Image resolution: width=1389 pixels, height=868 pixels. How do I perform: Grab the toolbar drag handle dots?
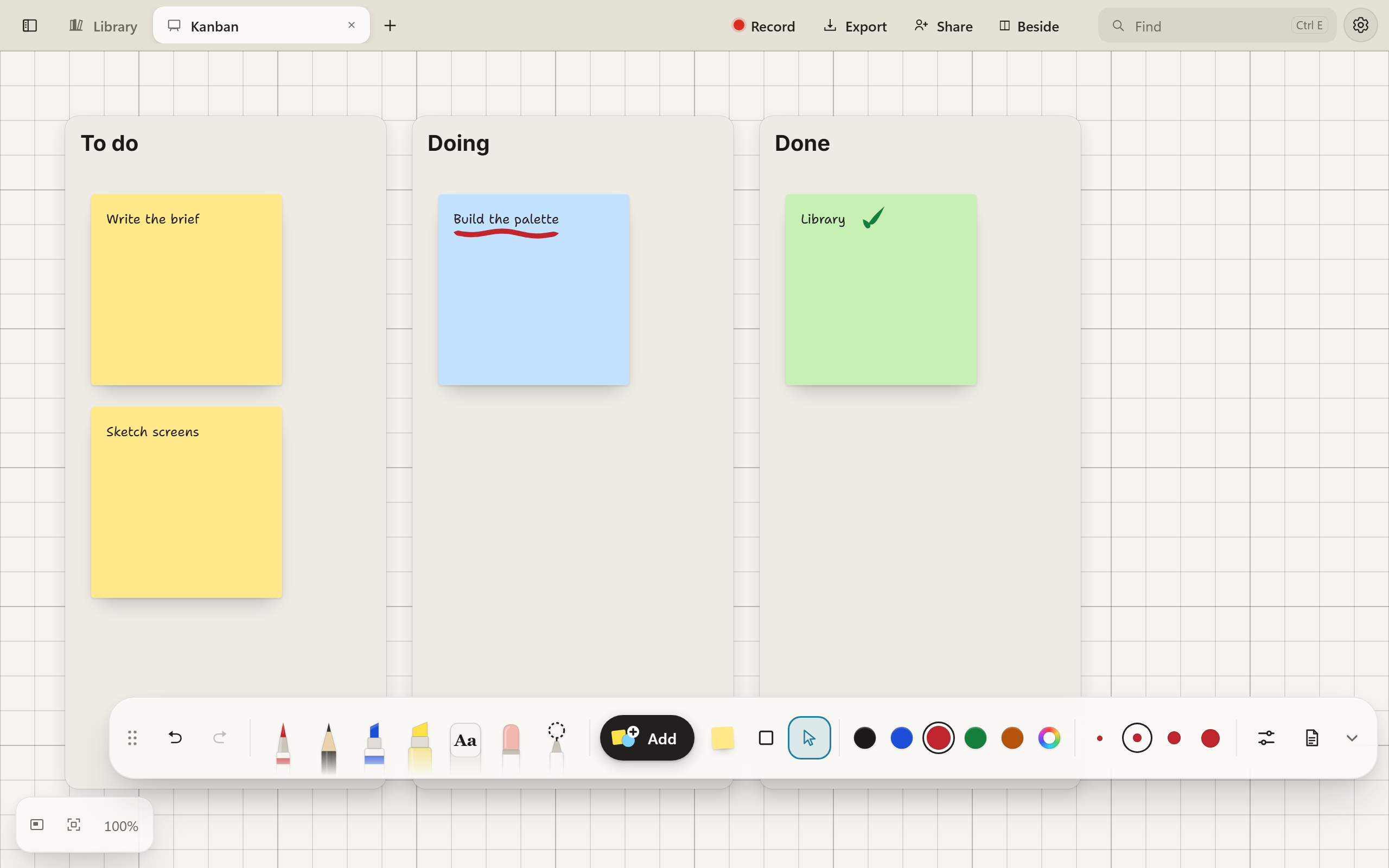pyautogui.click(x=132, y=738)
